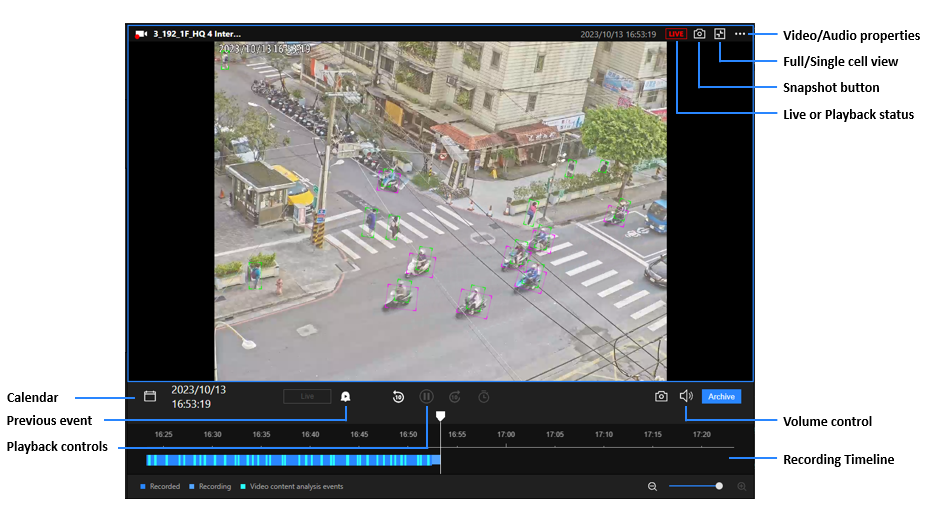926x512 pixels.
Task: Click the Archive button
Action: tap(721, 397)
